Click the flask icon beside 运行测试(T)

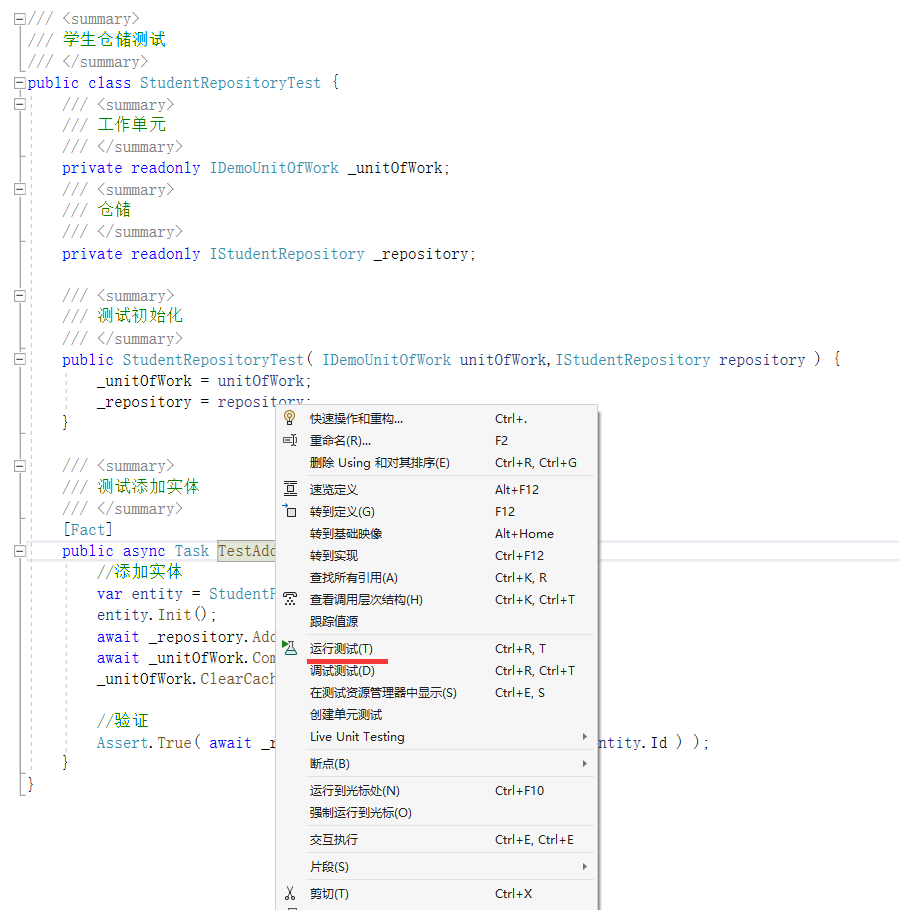click(290, 648)
